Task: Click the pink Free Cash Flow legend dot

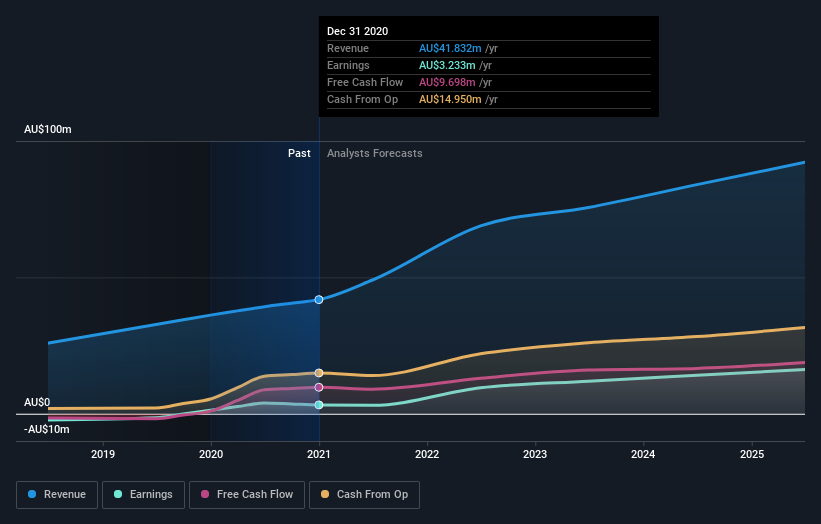Action: (x=205, y=494)
